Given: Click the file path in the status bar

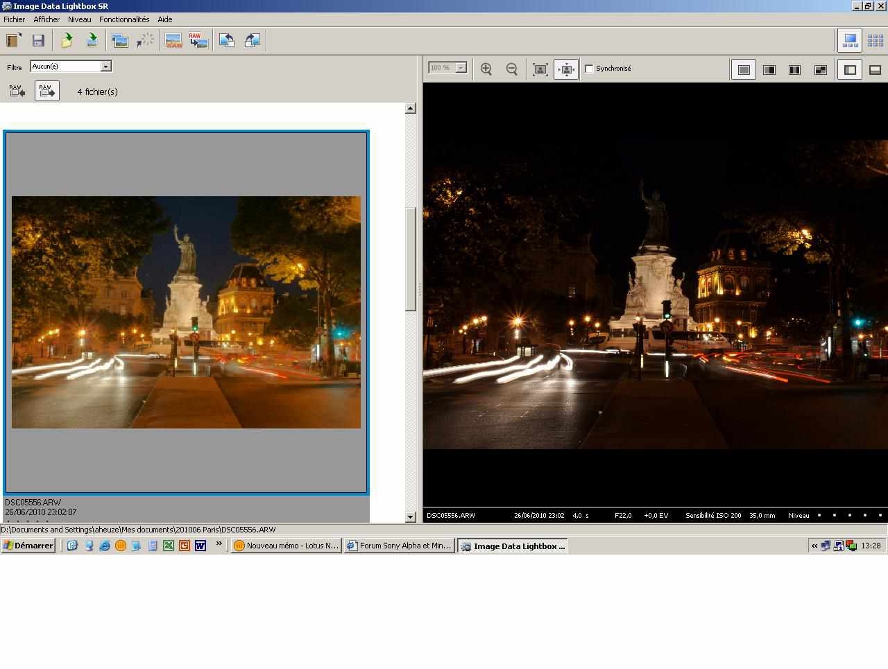Looking at the screenshot, I should [138, 530].
